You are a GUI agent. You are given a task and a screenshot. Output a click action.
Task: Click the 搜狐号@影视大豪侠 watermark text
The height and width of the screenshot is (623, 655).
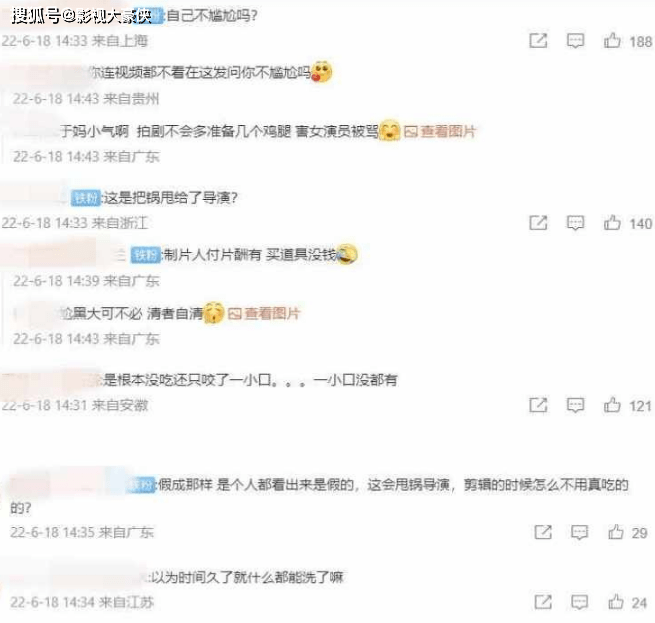(x=82, y=16)
